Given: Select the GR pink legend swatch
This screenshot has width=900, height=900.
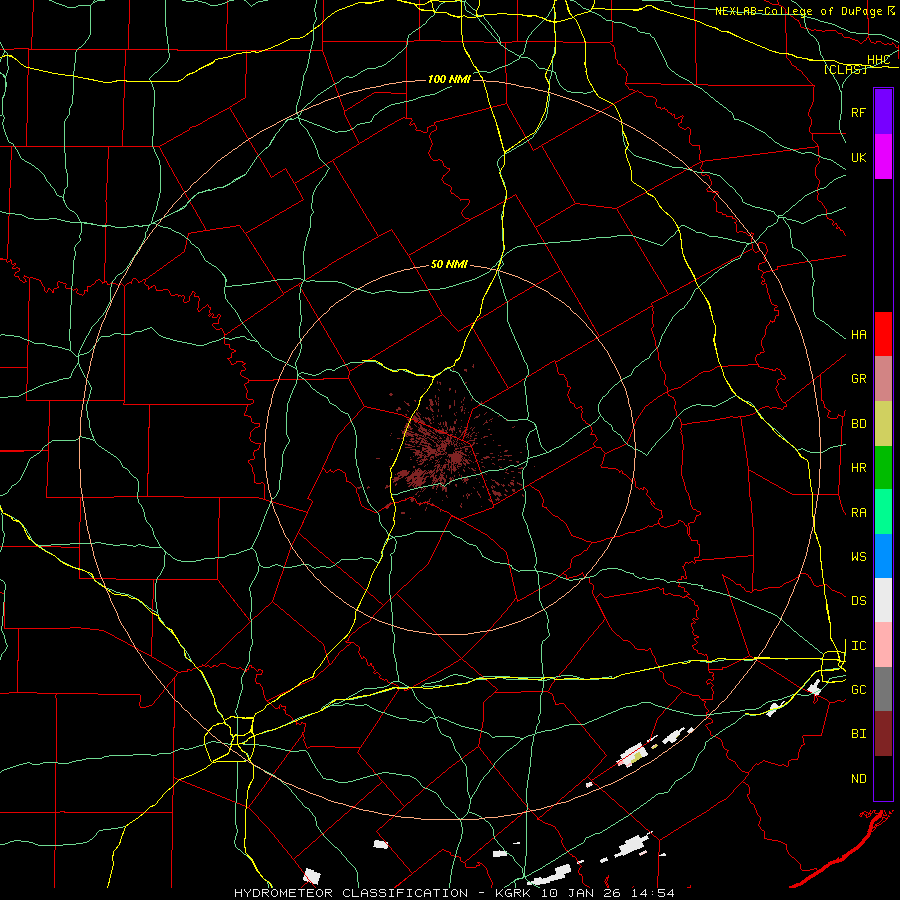Looking at the screenshot, I should (883, 379).
